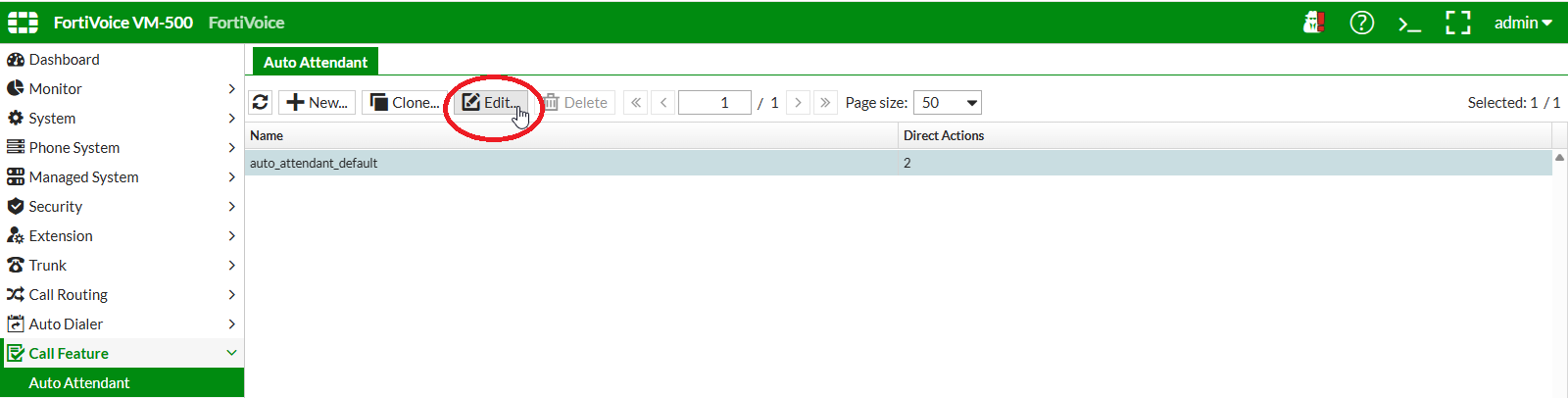Screen dimensions: 1568x398
Task: Toggle full screen mode icon
Action: pos(1458,23)
